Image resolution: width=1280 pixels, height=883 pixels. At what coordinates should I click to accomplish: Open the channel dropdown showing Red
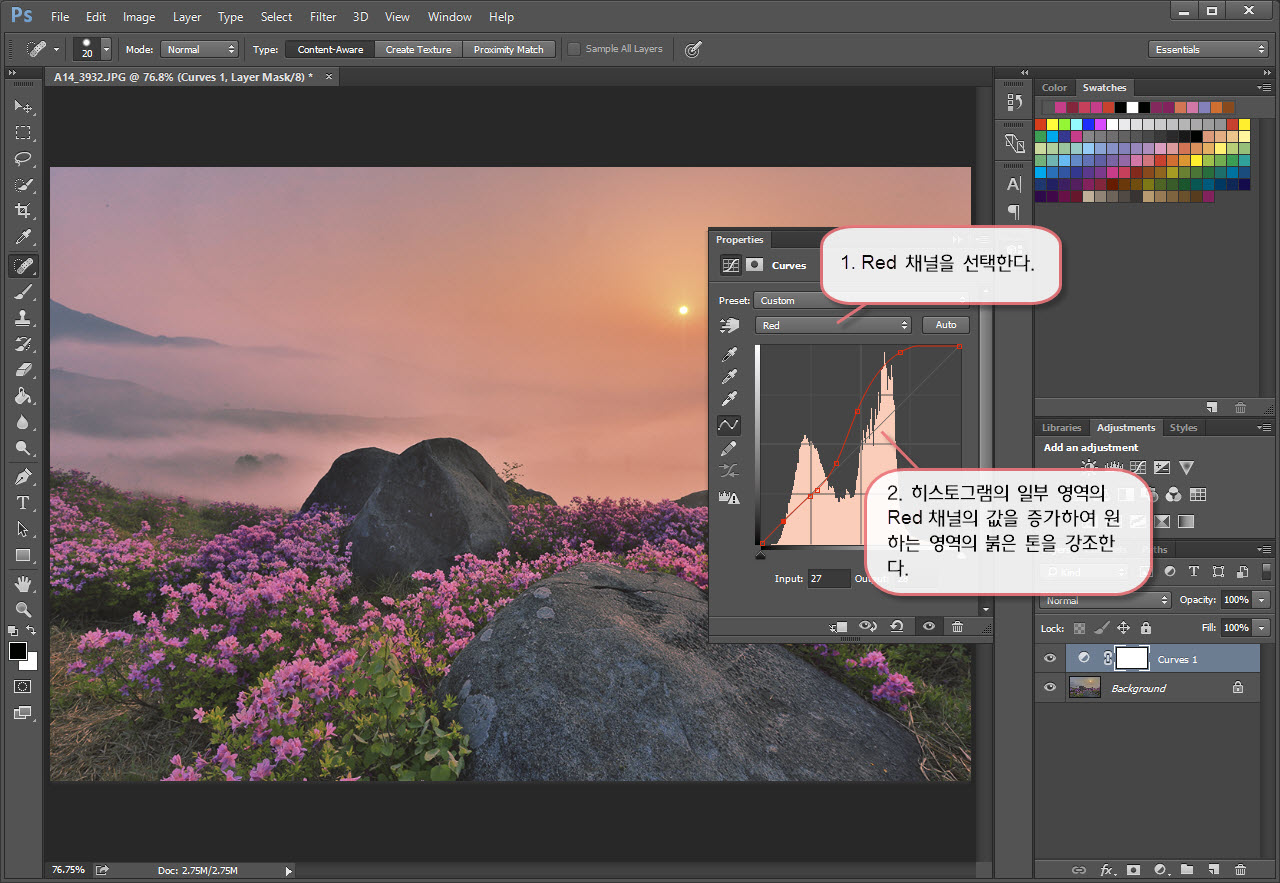(x=834, y=325)
